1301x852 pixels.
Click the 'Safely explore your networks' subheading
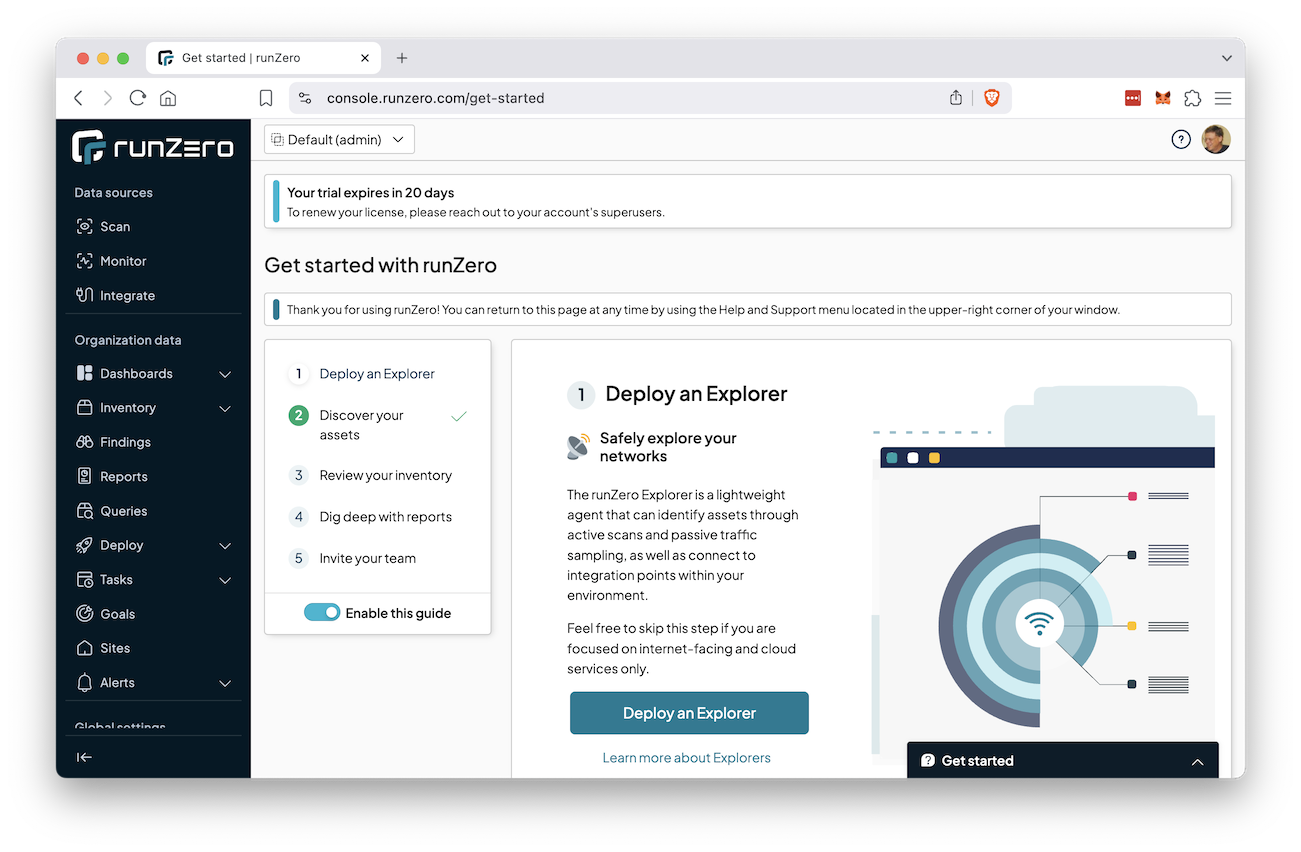tap(668, 447)
